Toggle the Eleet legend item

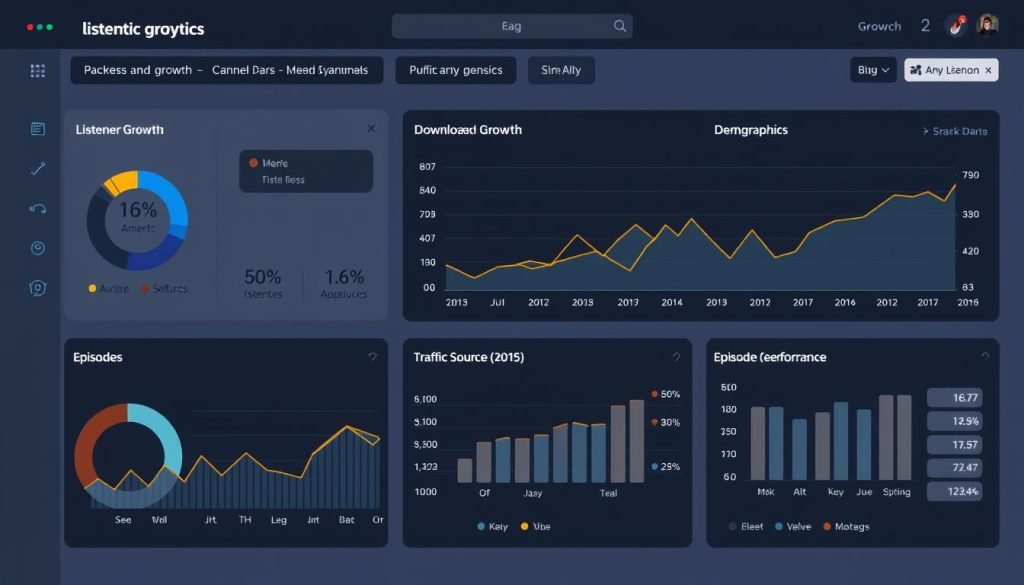click(x=746, y=526)
